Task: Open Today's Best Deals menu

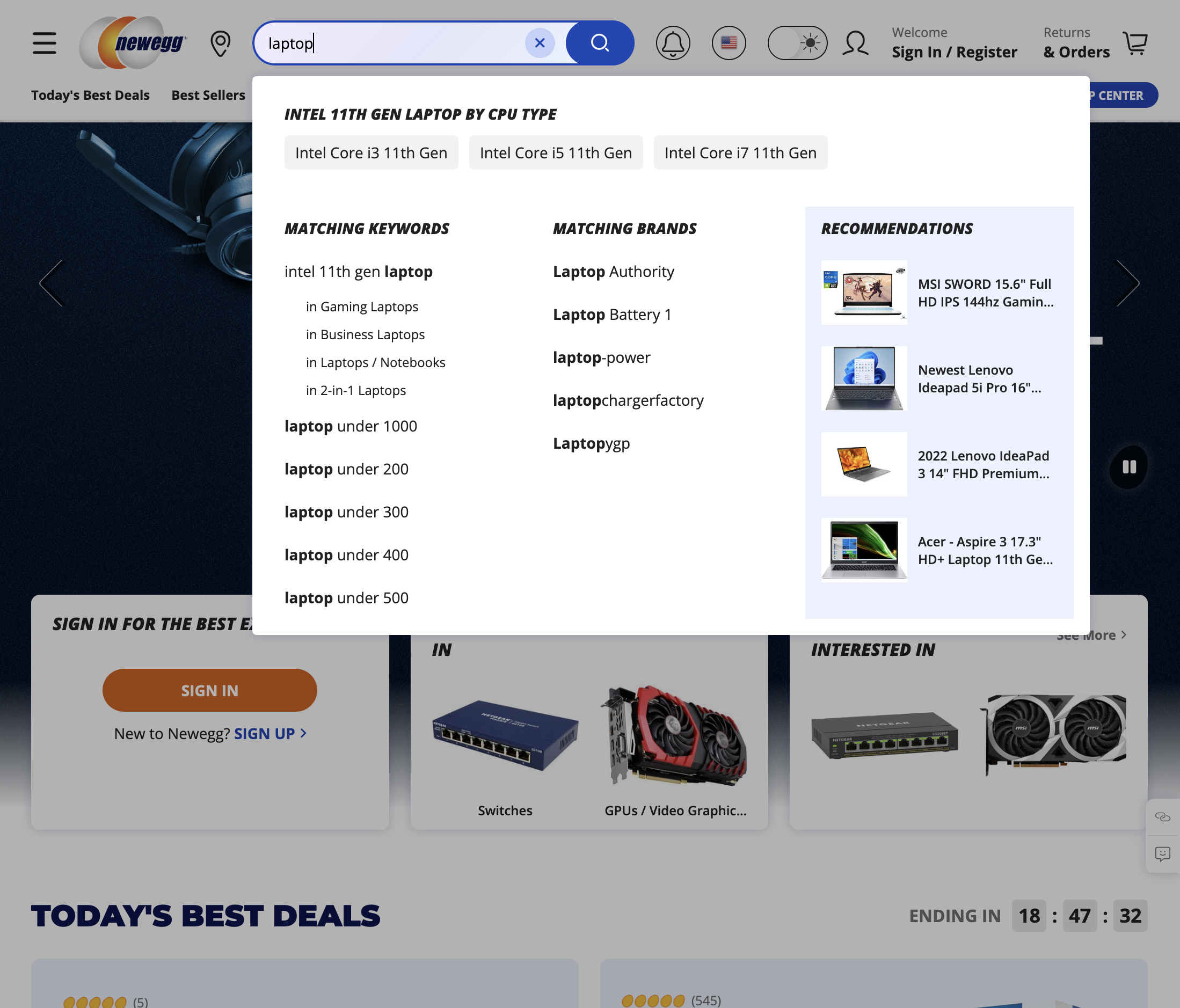Action: click(90, 95)
